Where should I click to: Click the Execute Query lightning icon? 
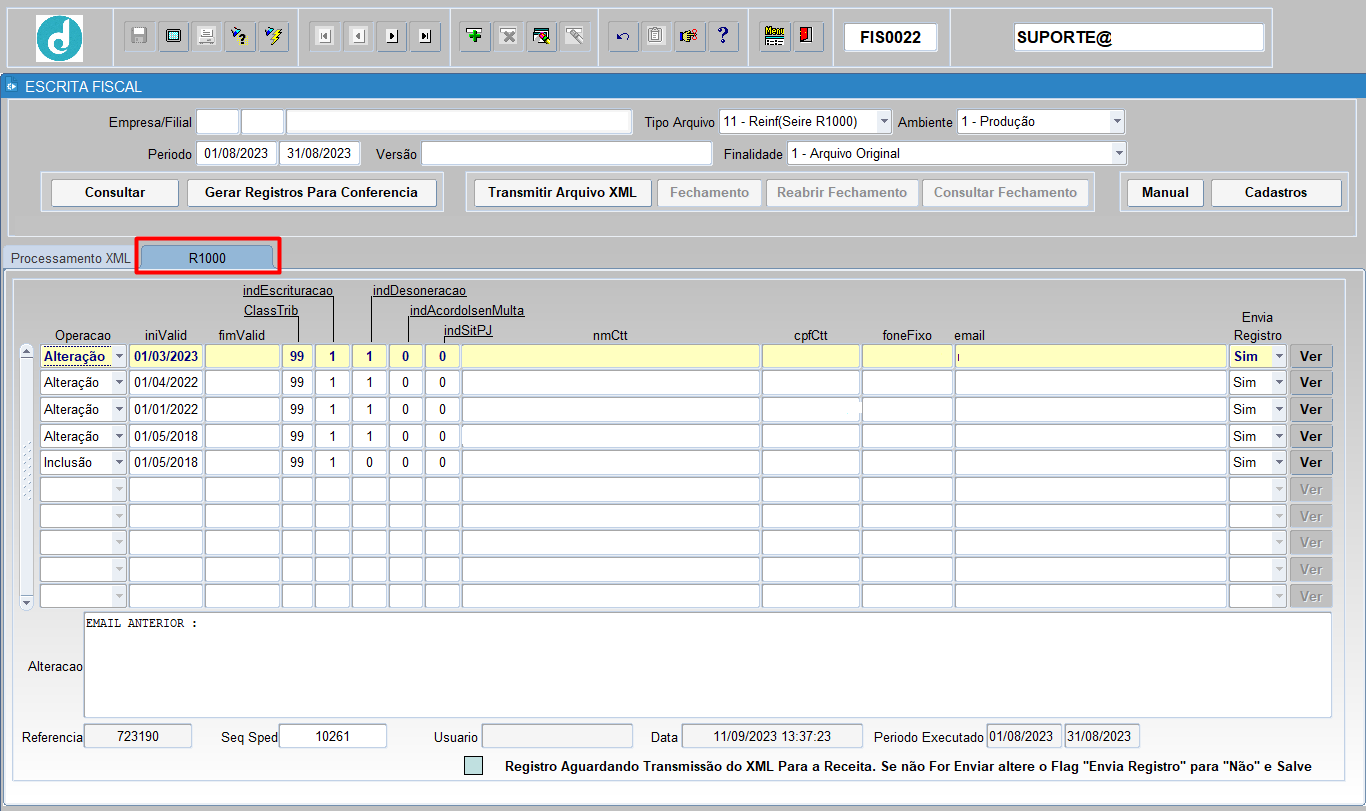click(272, 37)
